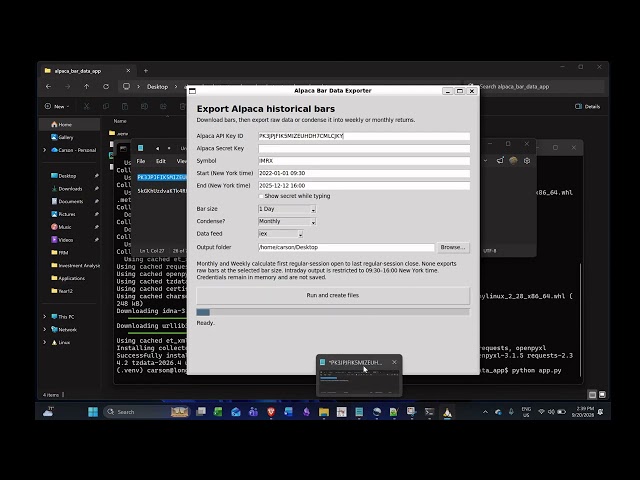The image size is (640, 480).
Task: Open Home in Explorer sidebar
Action: pos(70,124)
